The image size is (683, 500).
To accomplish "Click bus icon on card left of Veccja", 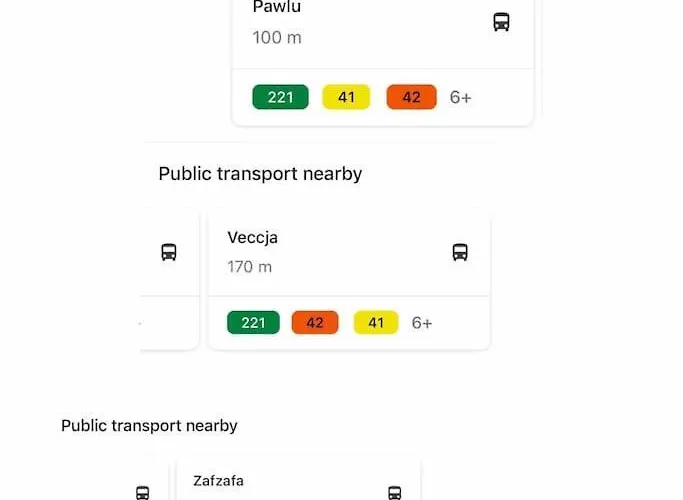I will click(x=169, y=252).
